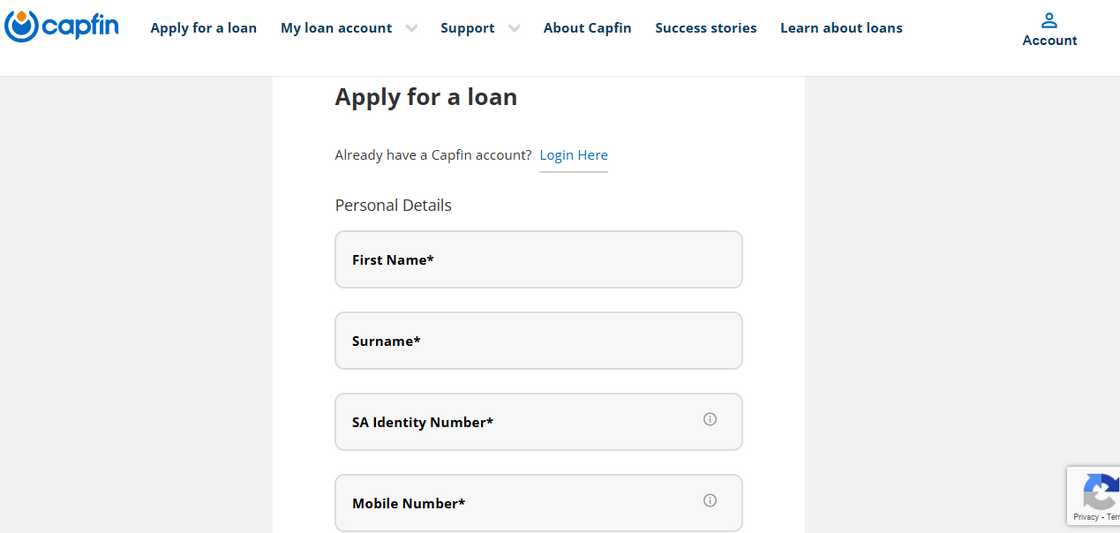Image resolution: width=1120 pixels, height=533 pixels.
Task: Select the My loan account menu
Action: (336, 28)
